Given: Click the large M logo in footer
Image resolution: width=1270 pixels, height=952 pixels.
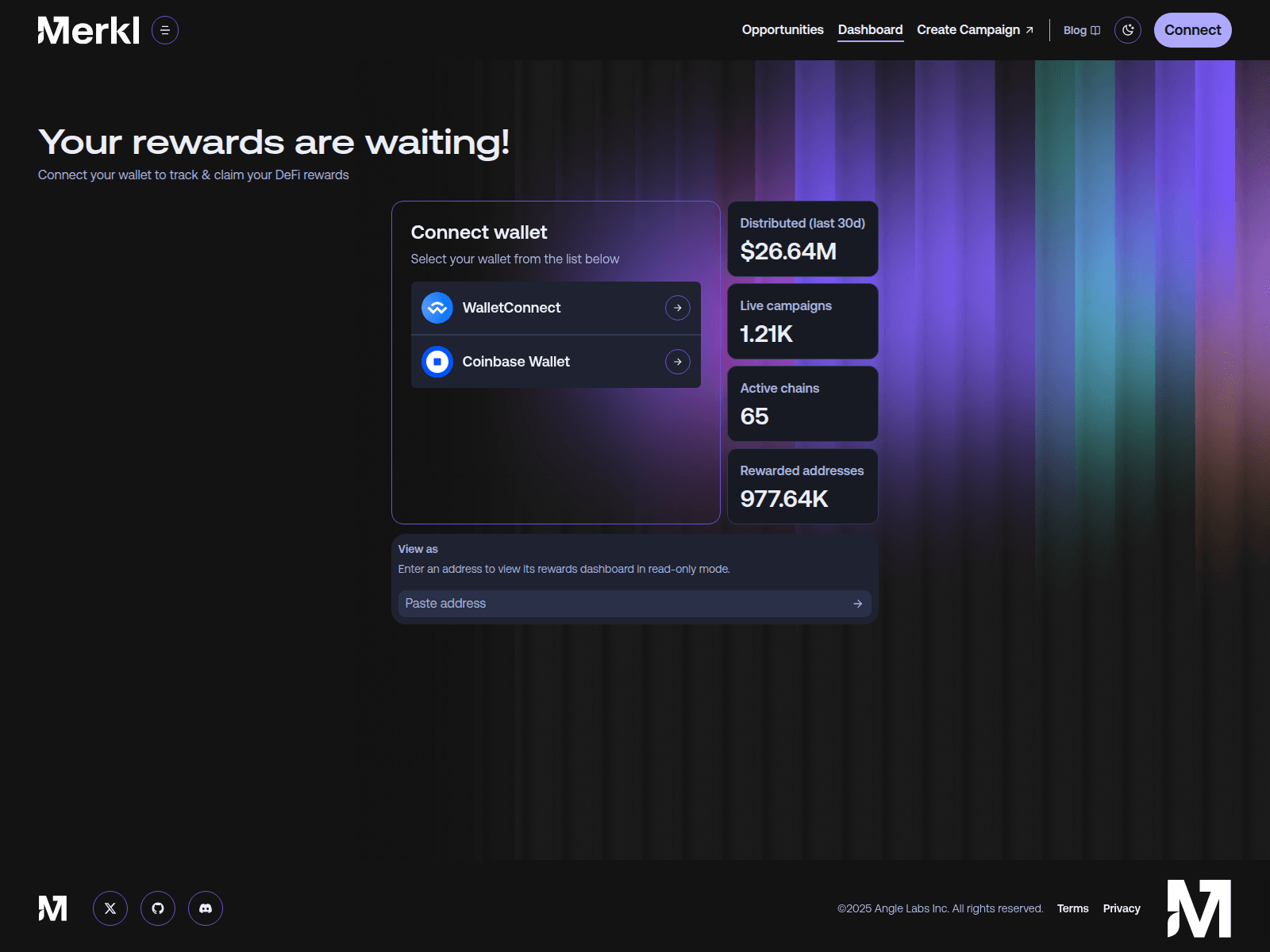Looking at the screenshot, I should coord(1199,908).
